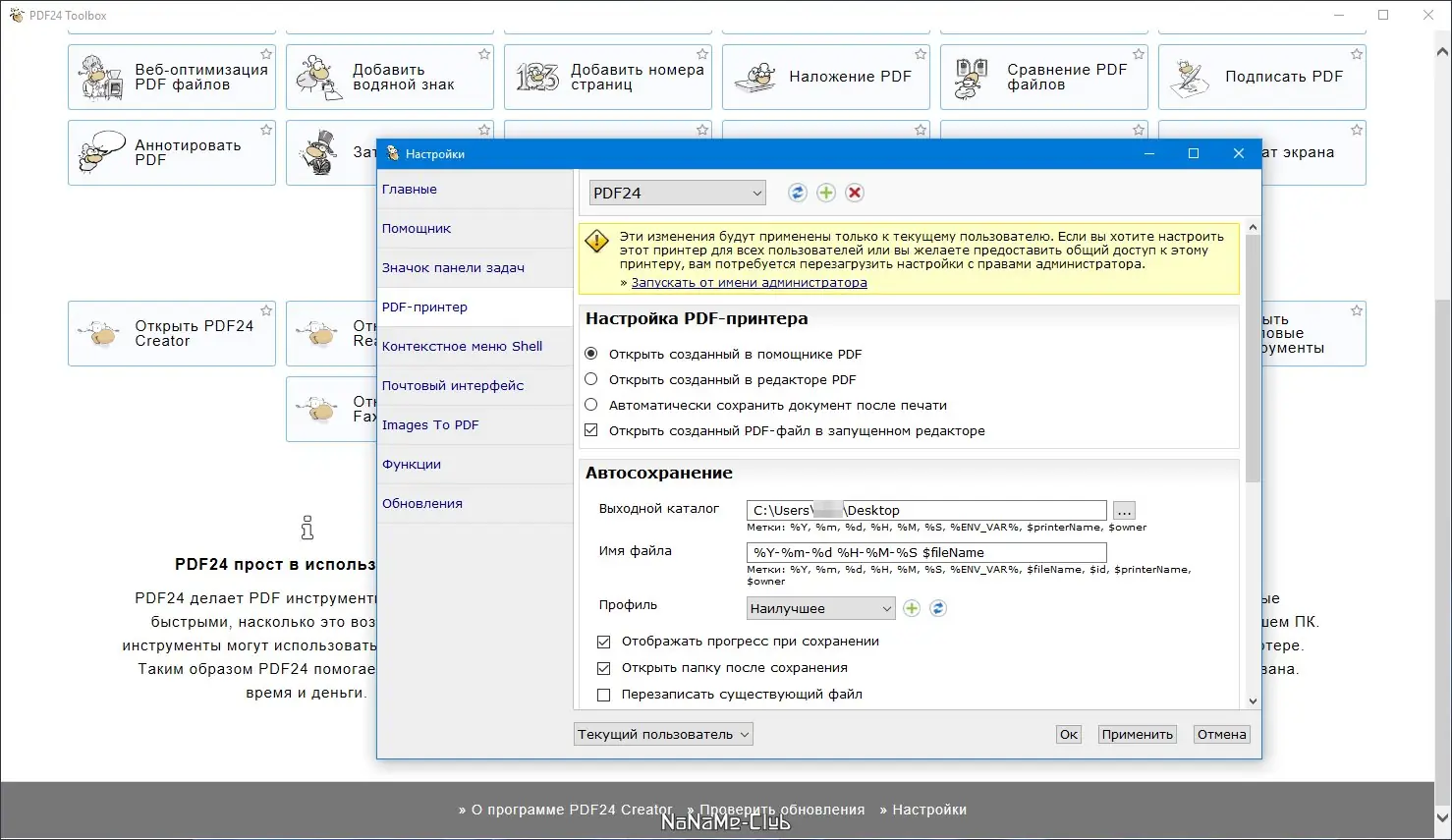Uncheck Открыть созданный PDF-файл в запущенном редакторе

click(x=591, y=430)
